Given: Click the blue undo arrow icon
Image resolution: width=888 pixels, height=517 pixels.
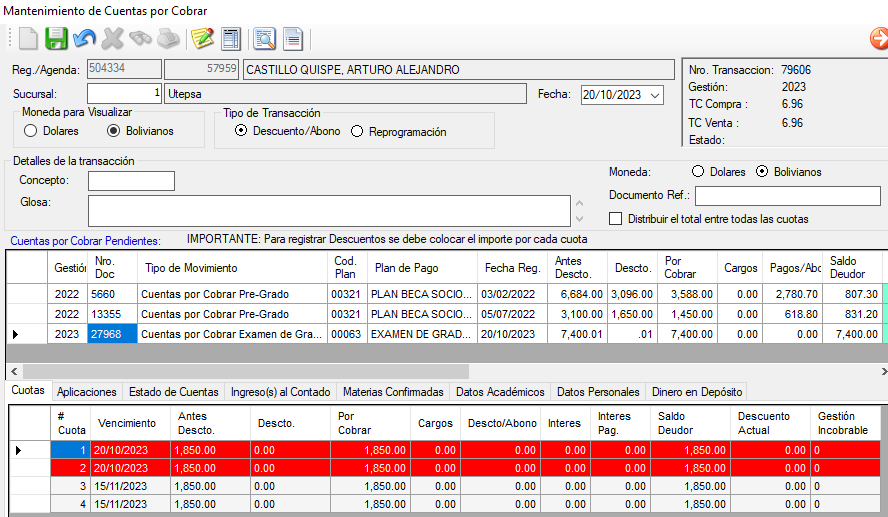Looking at the screenshot, I should (x=84, y=39).
